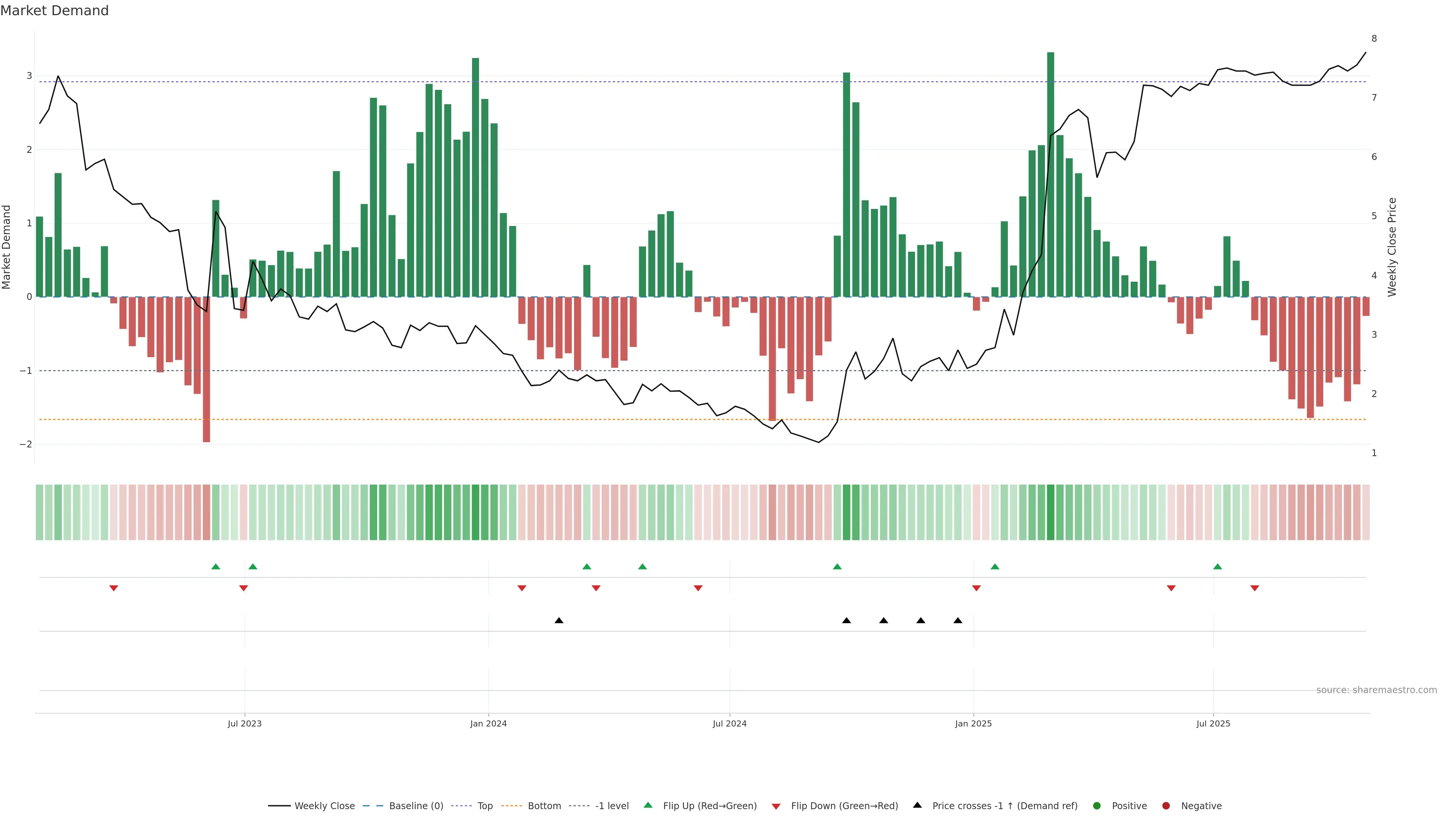Click the Negative red dot legend
The image size is (1456, 819).
[x=1166, y=806]
